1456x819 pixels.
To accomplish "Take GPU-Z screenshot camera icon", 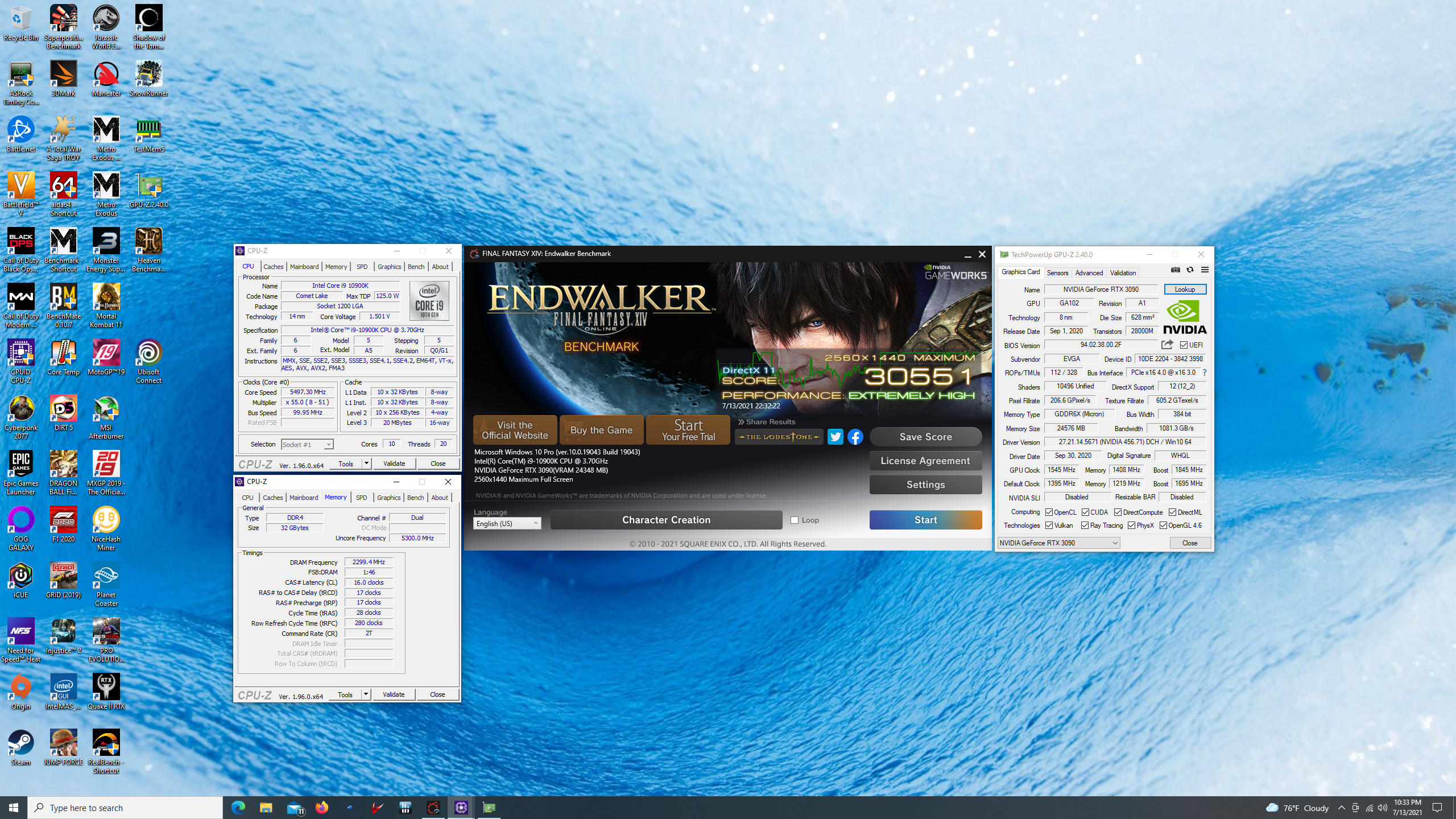I will click(x=1176, y=270).
